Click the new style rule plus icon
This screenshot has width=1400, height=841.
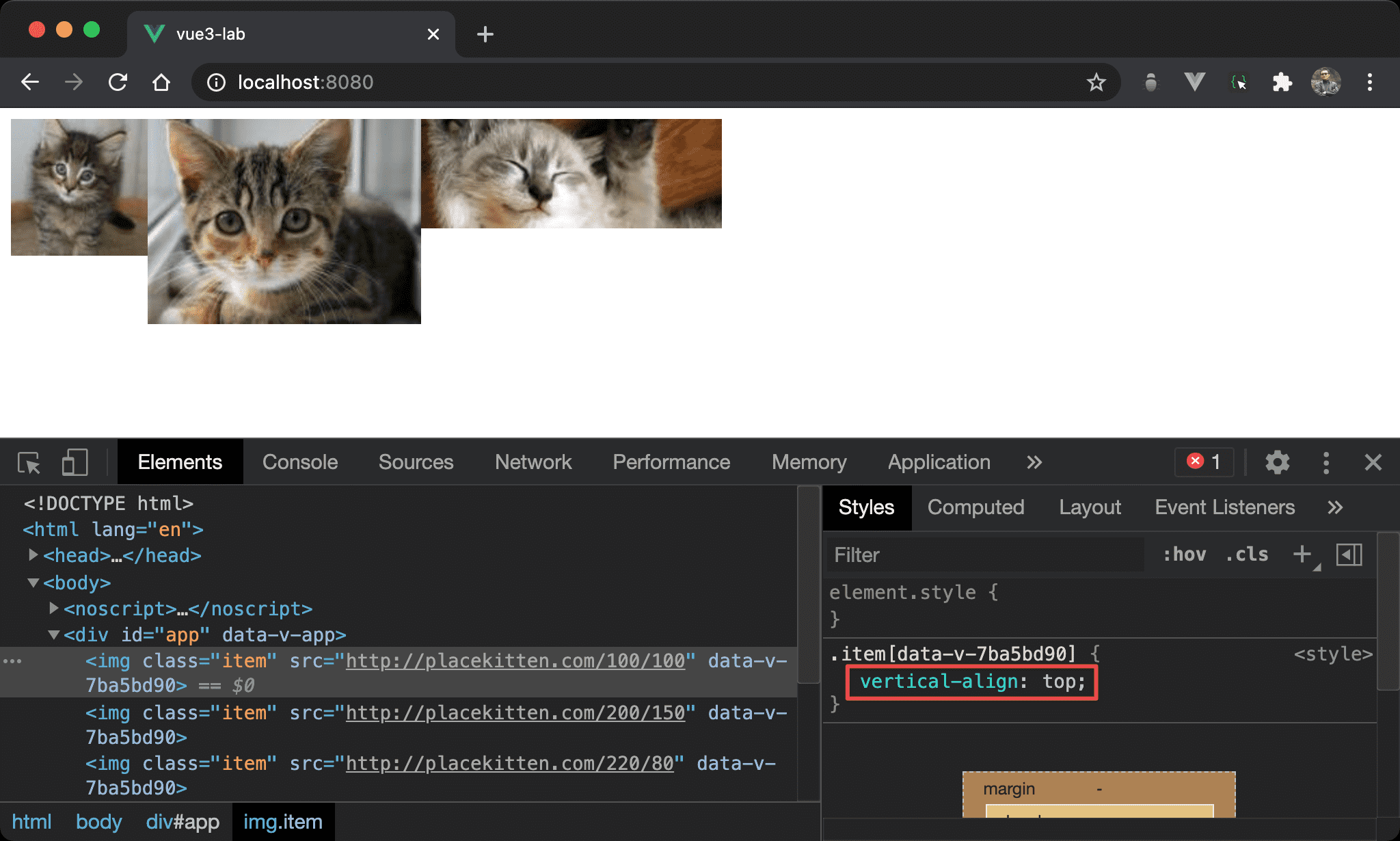(1302, 554)
